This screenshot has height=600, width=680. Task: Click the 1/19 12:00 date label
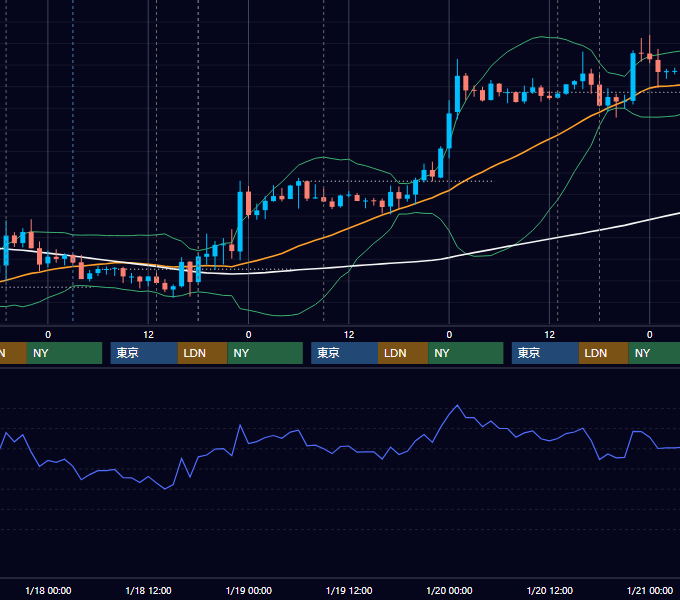pyautogui.click(x=349, y=590)
